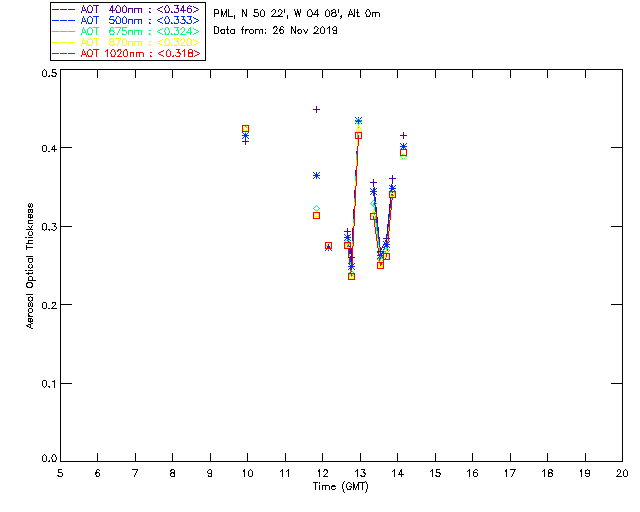640x512 pixels.
Task: Click the x-axis label 20
Action: pos(622,473)
